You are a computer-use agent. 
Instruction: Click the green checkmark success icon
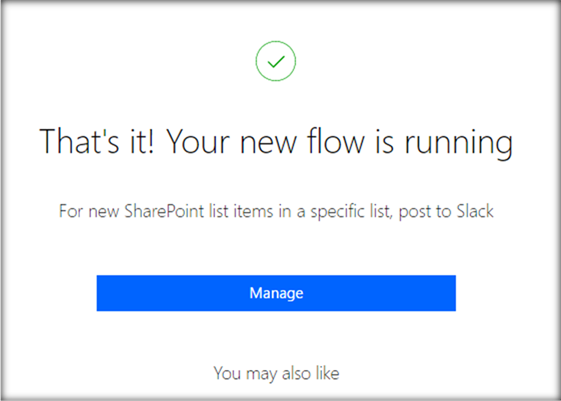pos(276,61)
